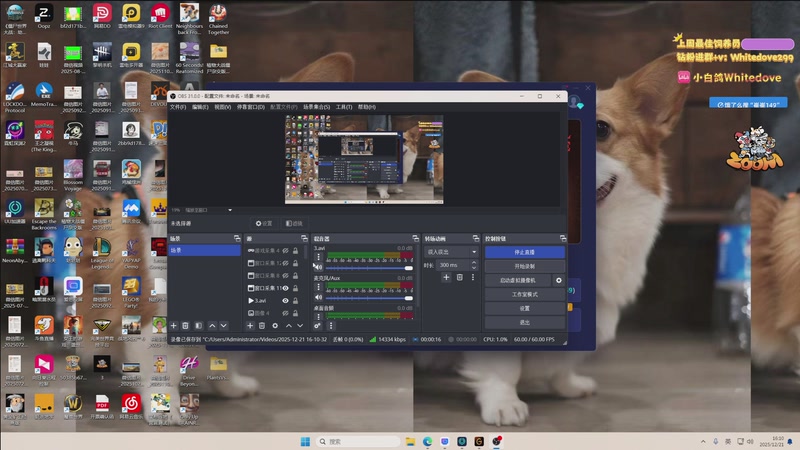Move source down with the Sources down arrow
Screen dimensions: 800x450
click(x=300, y=326)
